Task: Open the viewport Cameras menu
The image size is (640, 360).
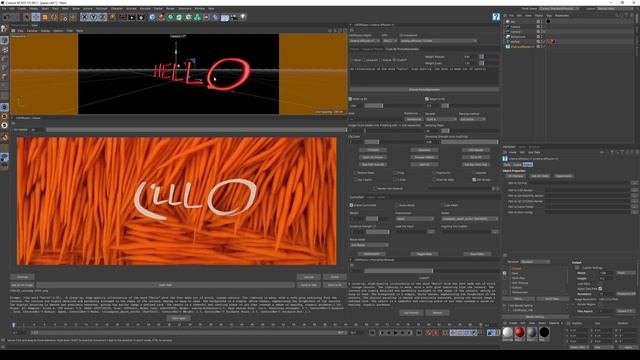Action: pos(32,31)
